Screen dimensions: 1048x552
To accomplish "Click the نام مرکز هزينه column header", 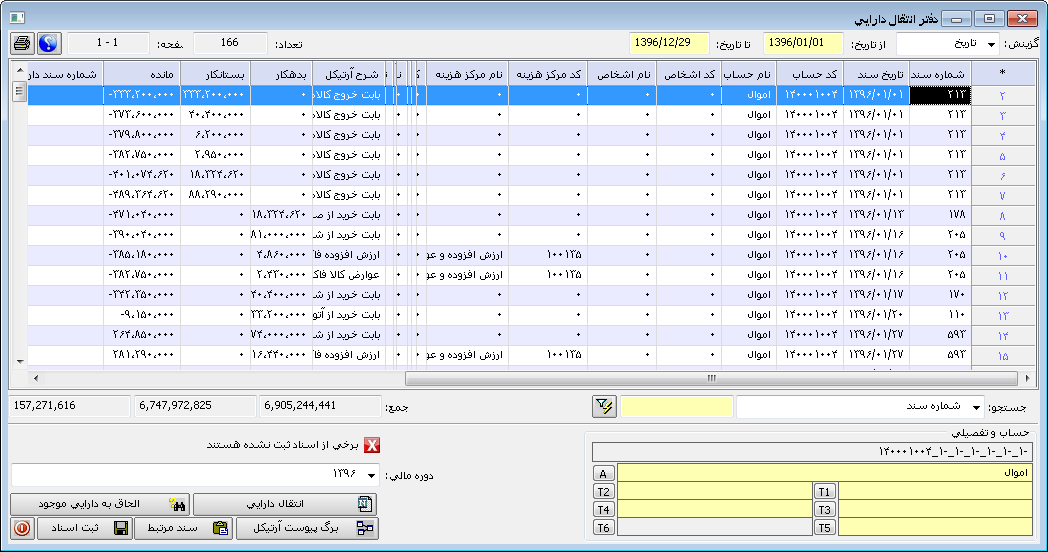I will (467, 74).
